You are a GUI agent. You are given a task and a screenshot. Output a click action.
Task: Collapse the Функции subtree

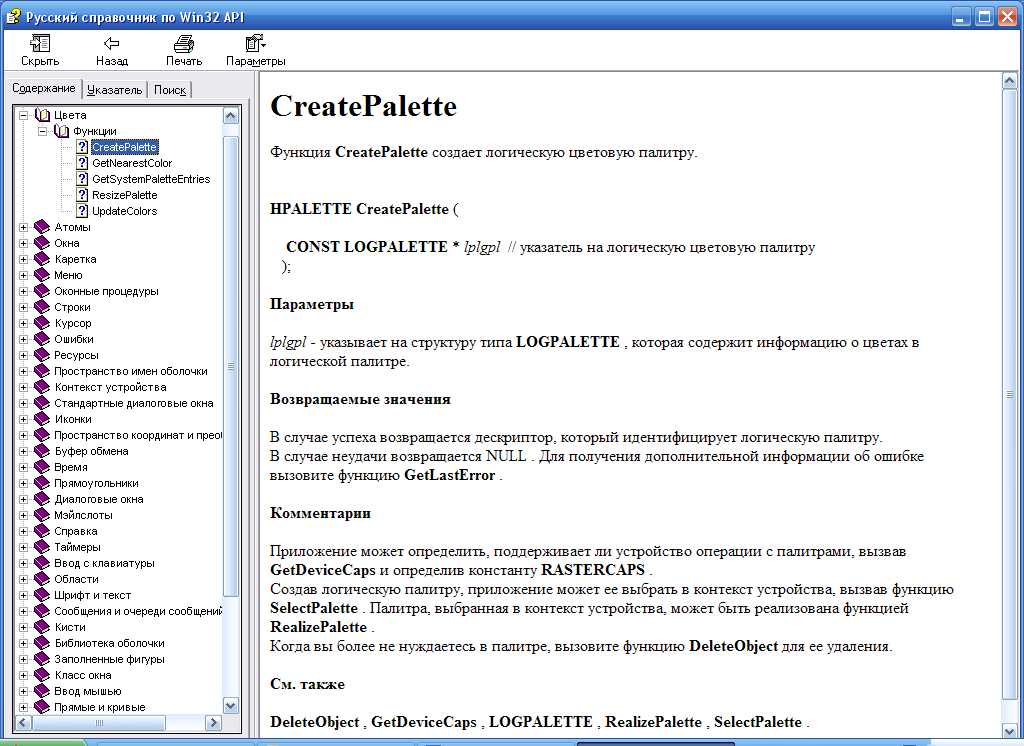point(42,131)
